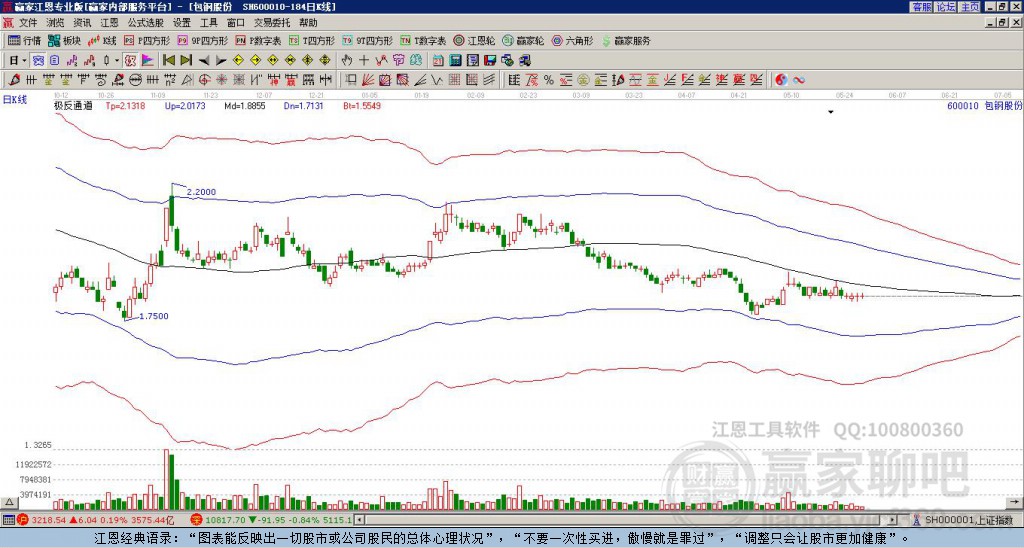Click the 论坛 link
Viewport: 1024px width, 548px height.
click(946, 7)
